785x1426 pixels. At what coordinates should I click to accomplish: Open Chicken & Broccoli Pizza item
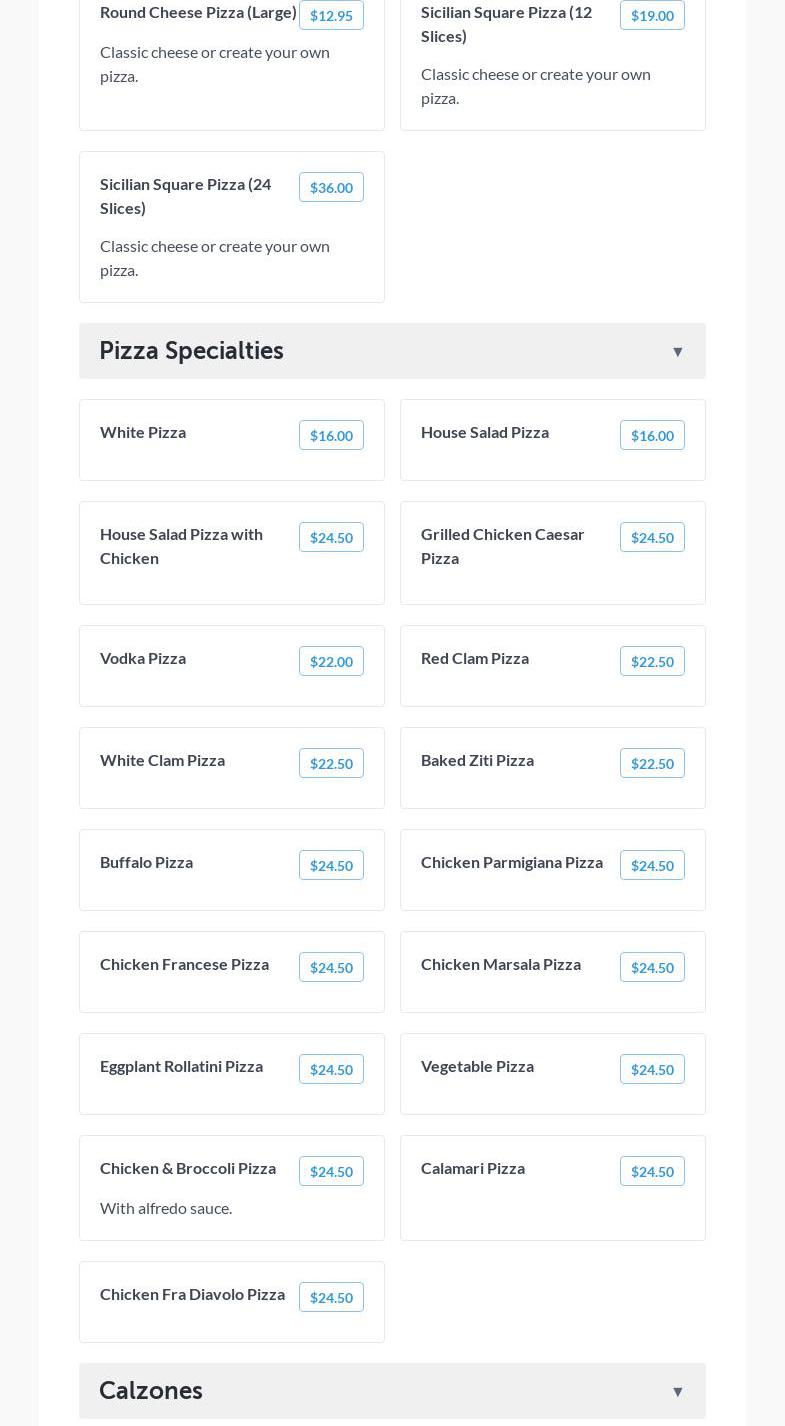pos(188,1169)
